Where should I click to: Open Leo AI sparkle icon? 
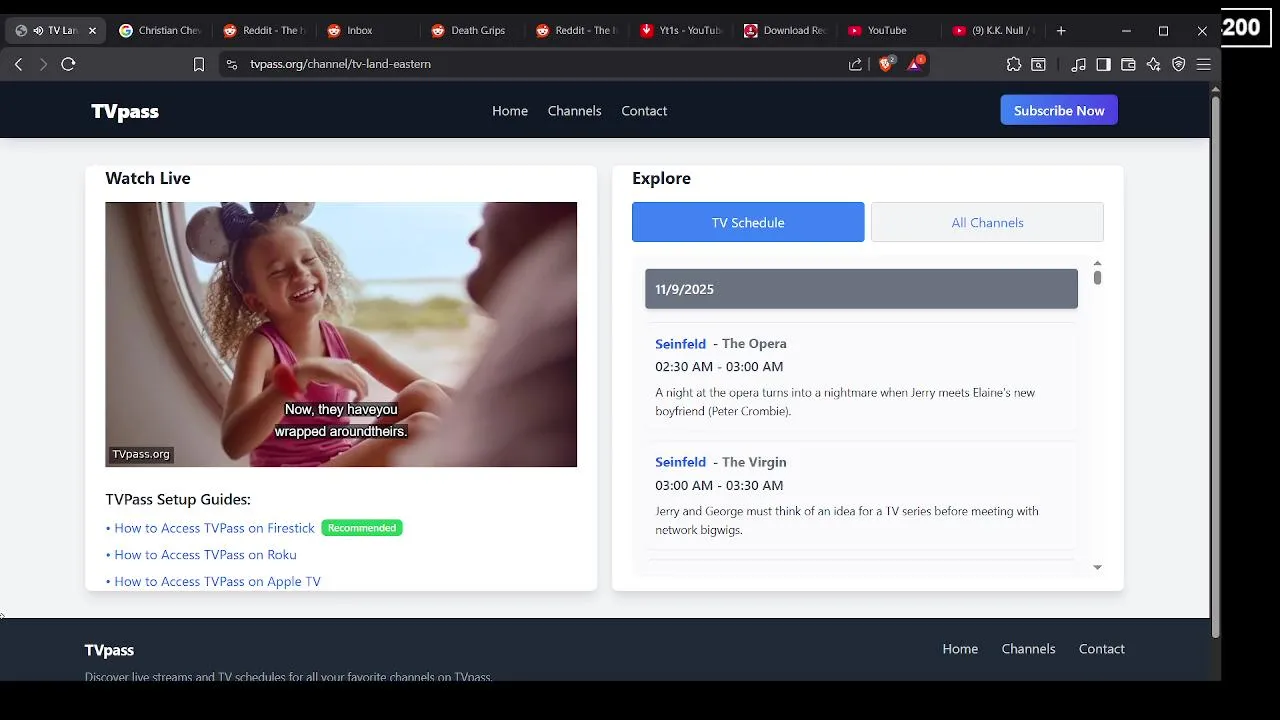pyautogui.click(x=1153, y=64)
